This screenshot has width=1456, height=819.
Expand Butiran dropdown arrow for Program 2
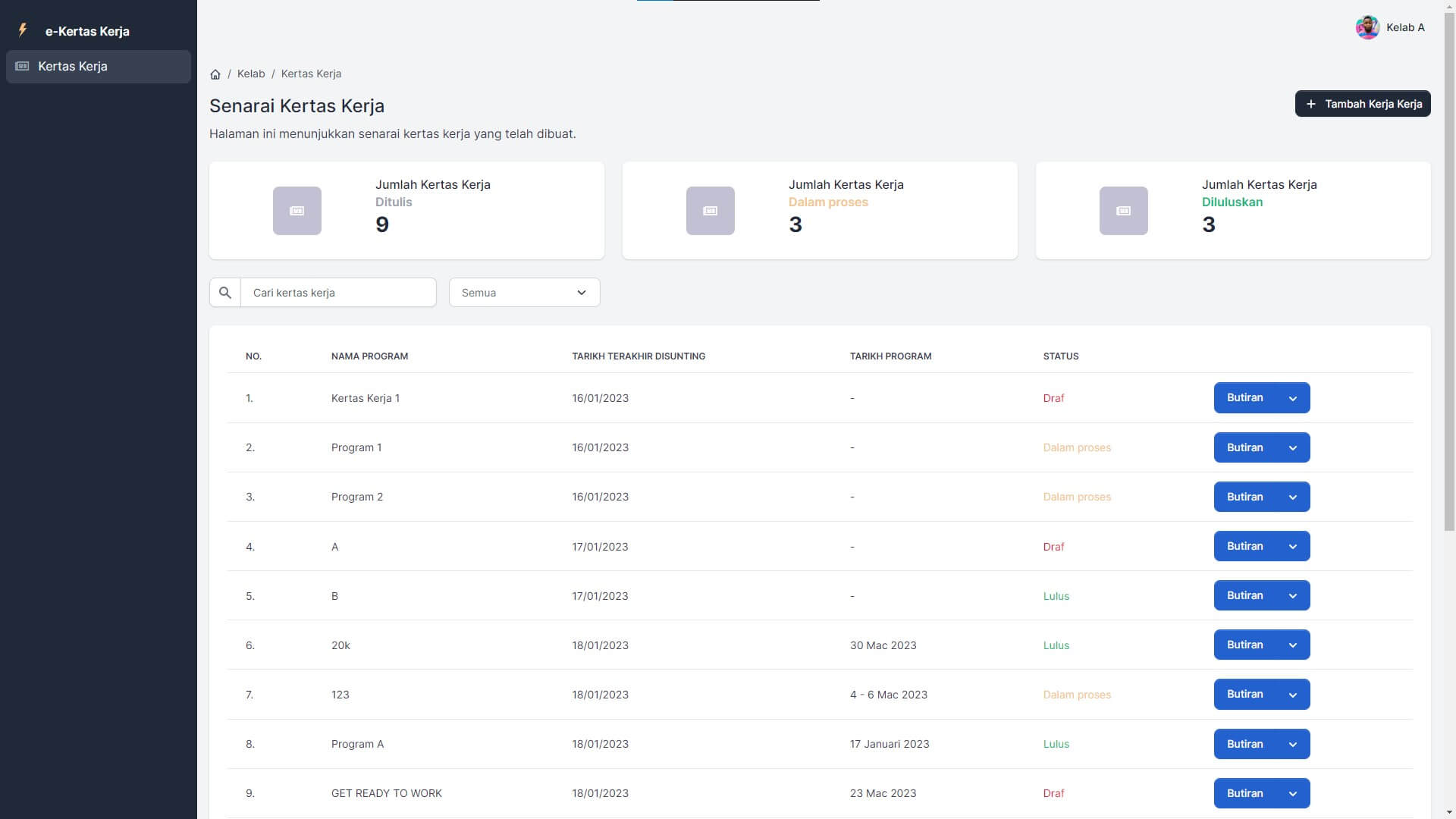tap(1293, 497)
